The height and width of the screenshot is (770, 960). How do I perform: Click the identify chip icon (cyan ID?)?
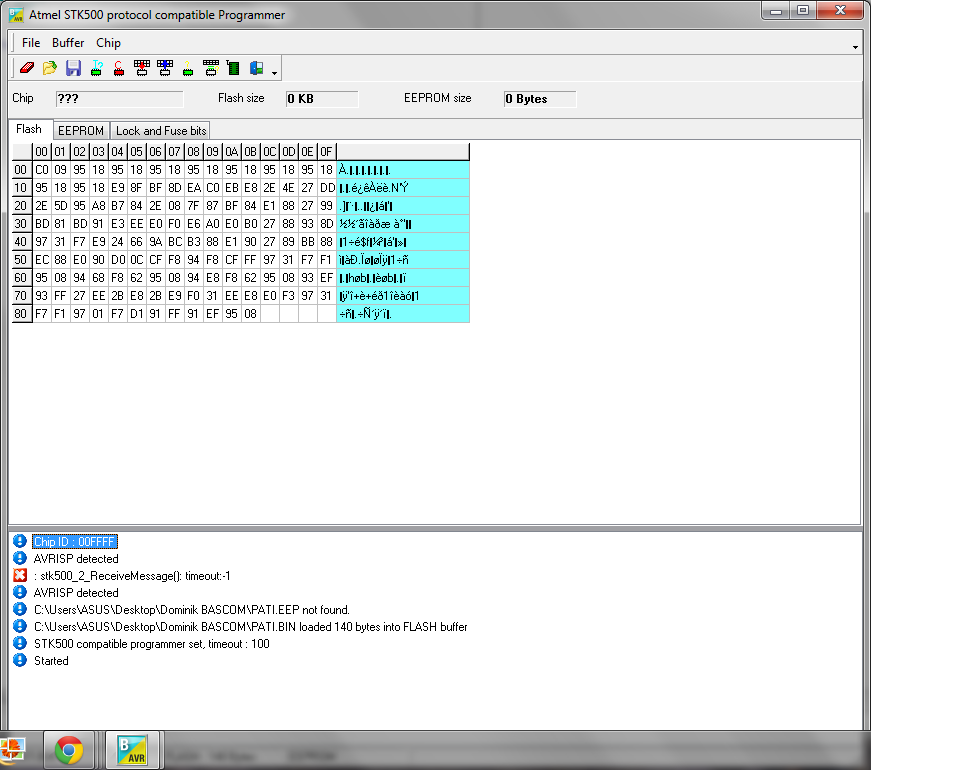[x=96, y=67]
